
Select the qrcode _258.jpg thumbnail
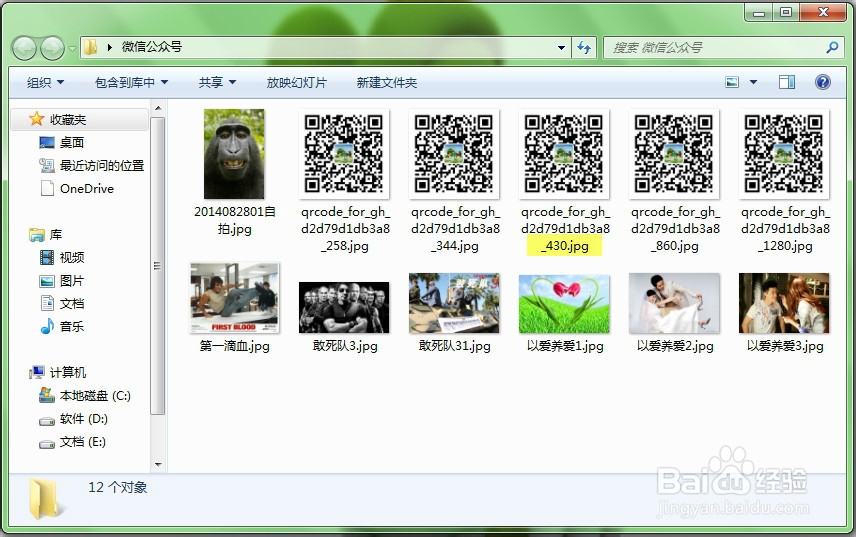click(x=344, y=154)
